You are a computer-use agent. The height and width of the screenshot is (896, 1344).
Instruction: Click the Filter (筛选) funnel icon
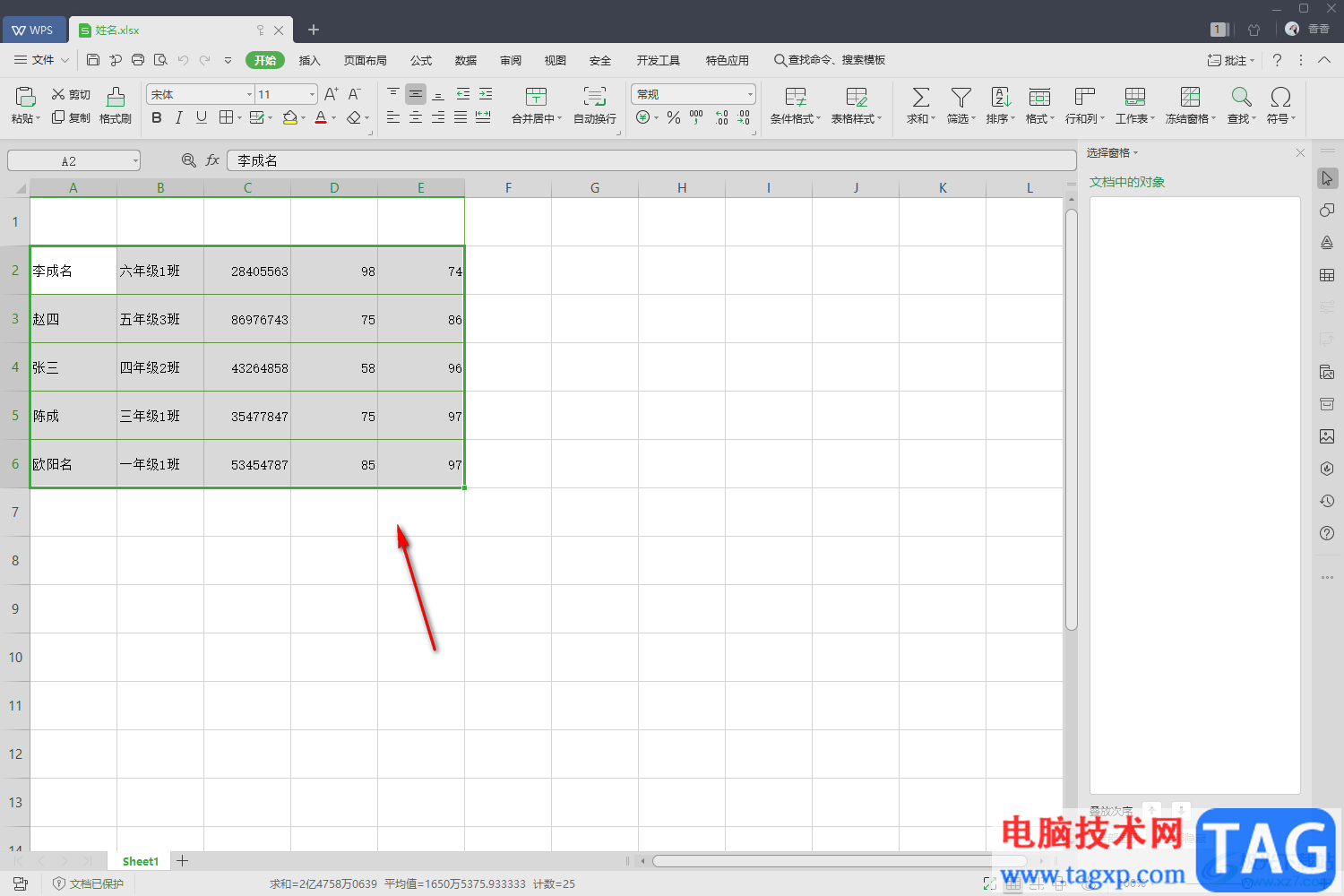click(x=961, y=97)
